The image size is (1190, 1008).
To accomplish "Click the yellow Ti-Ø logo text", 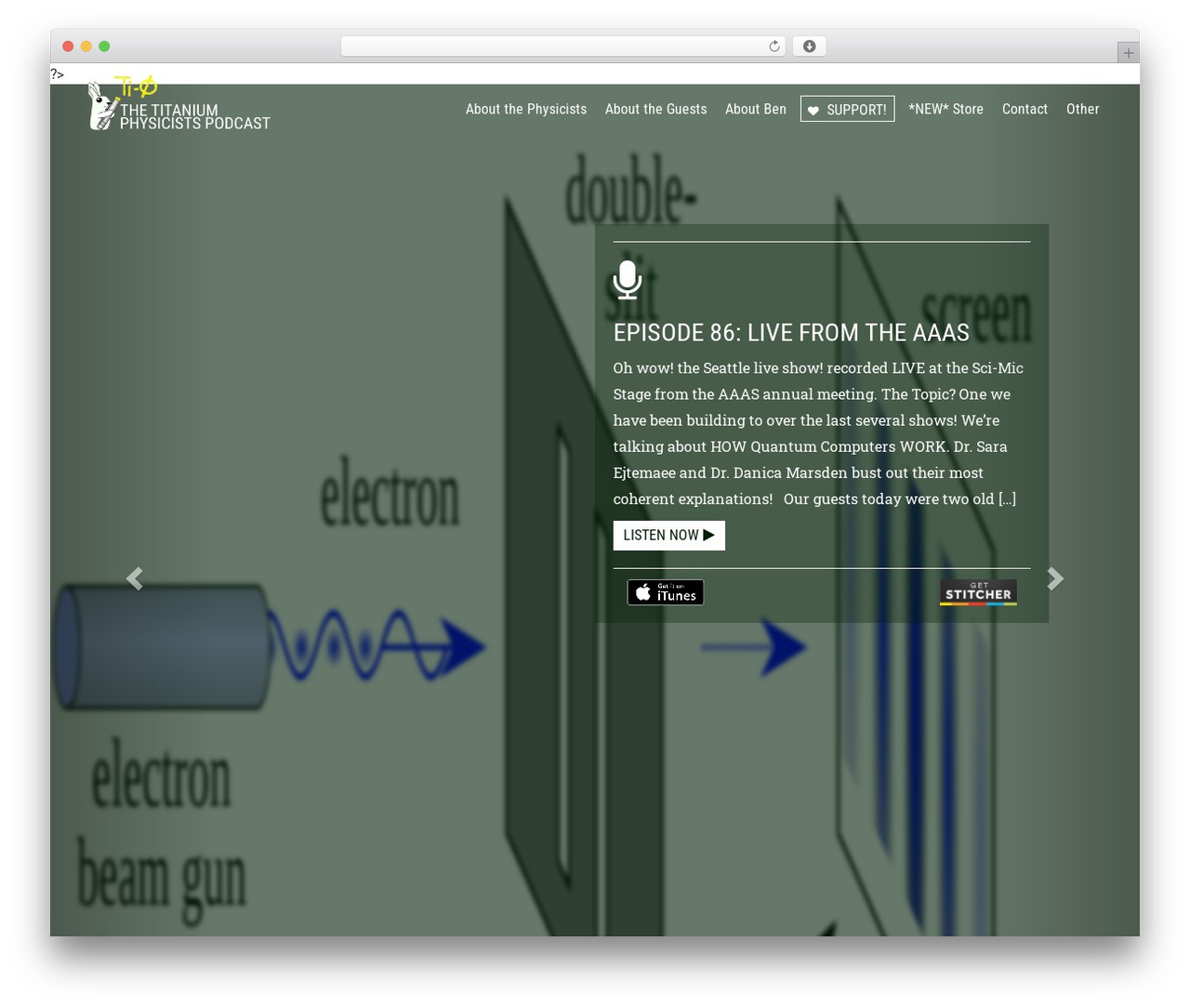I will pyautogui.click(x=136, y=86).
